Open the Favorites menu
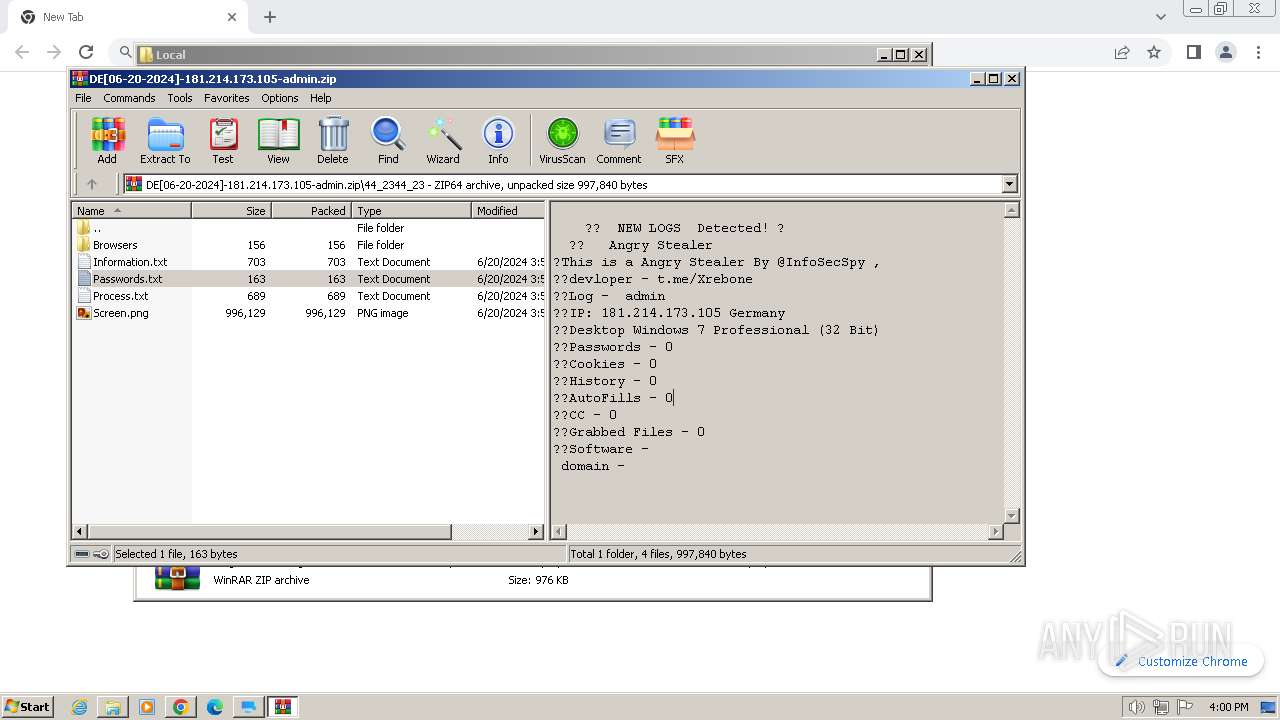 pos(227,98)
